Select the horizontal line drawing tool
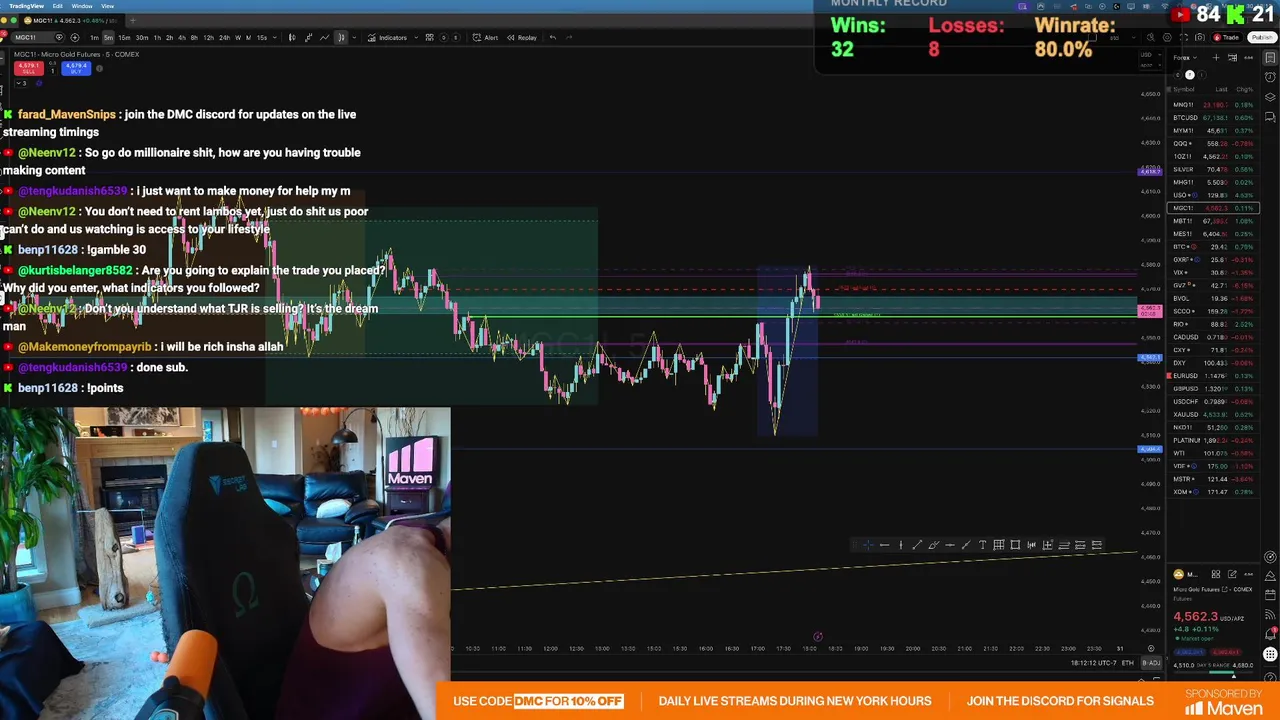 click(x=884, y=545)
